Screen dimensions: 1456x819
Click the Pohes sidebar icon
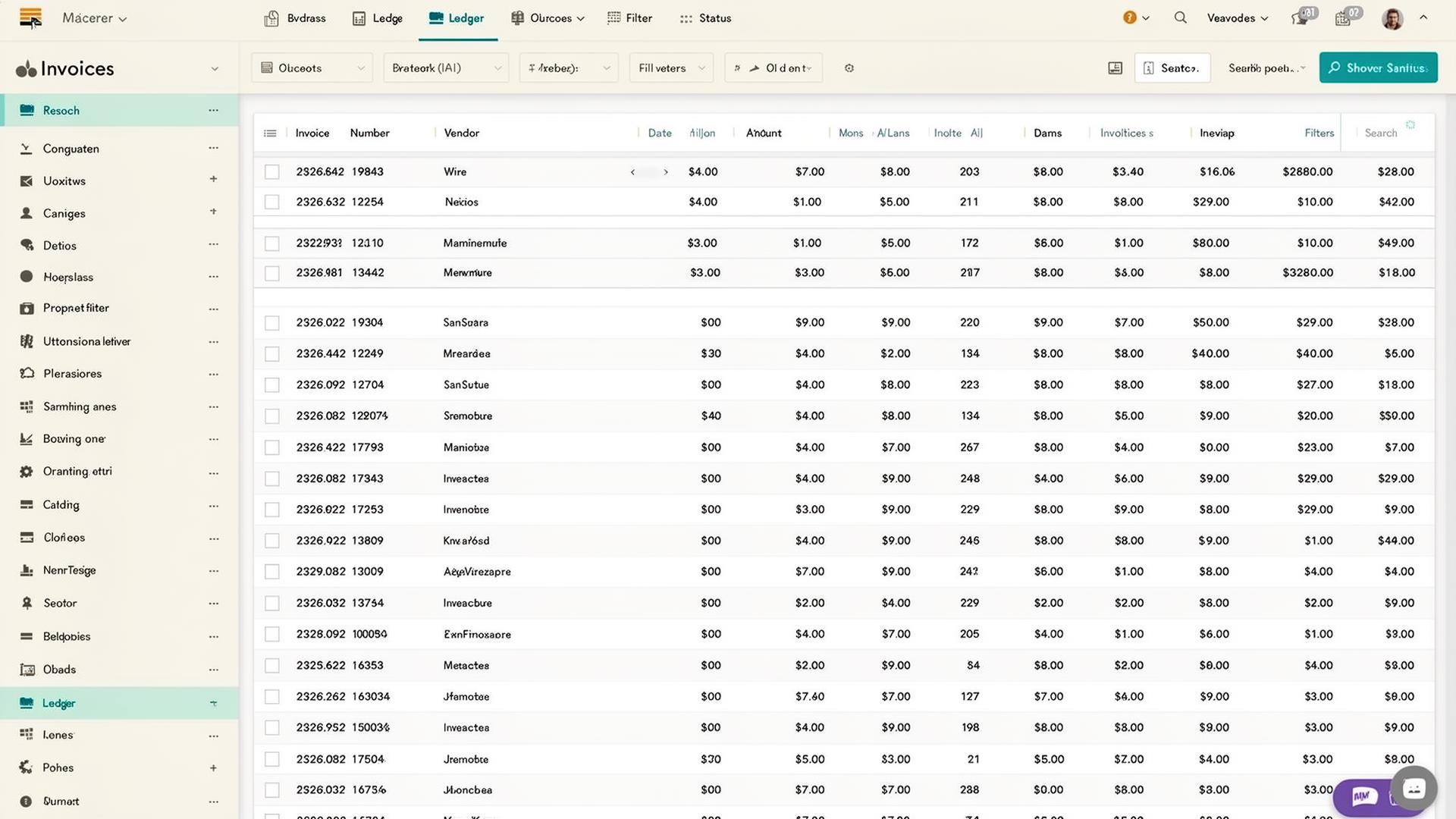[27, 767]
